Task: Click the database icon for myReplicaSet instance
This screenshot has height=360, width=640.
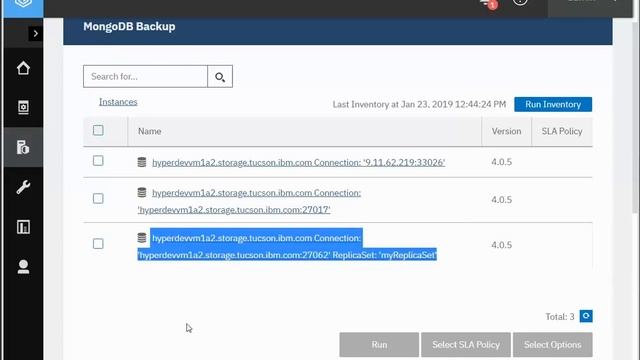Action: 142,238
